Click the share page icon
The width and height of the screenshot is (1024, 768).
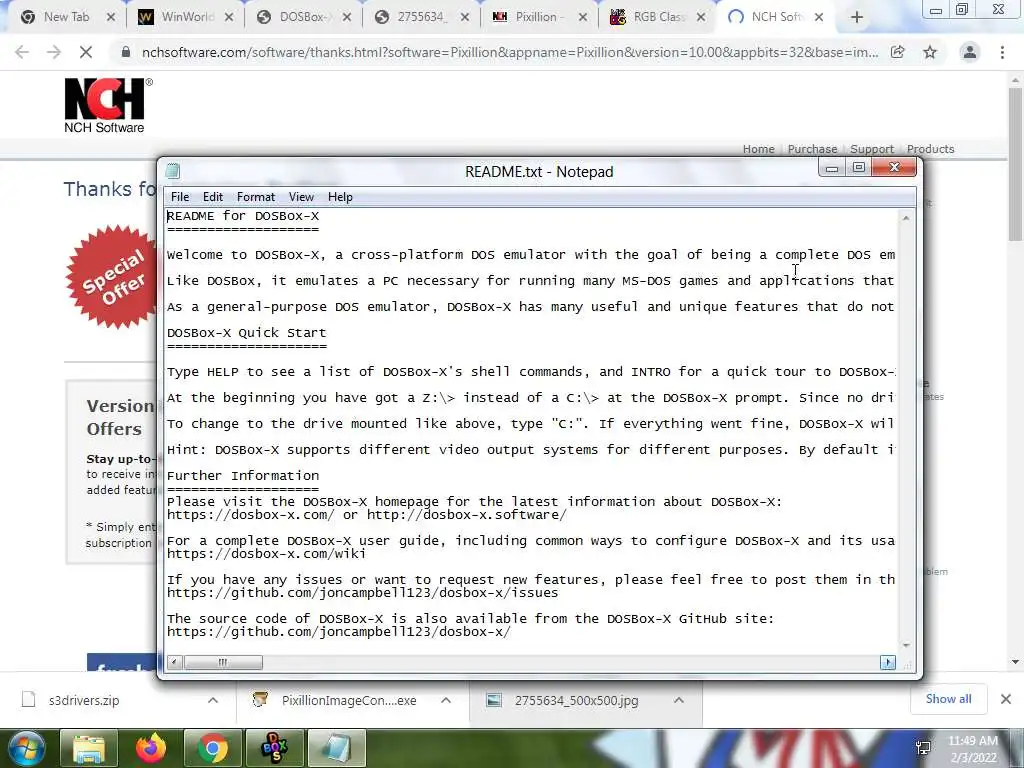898,52
